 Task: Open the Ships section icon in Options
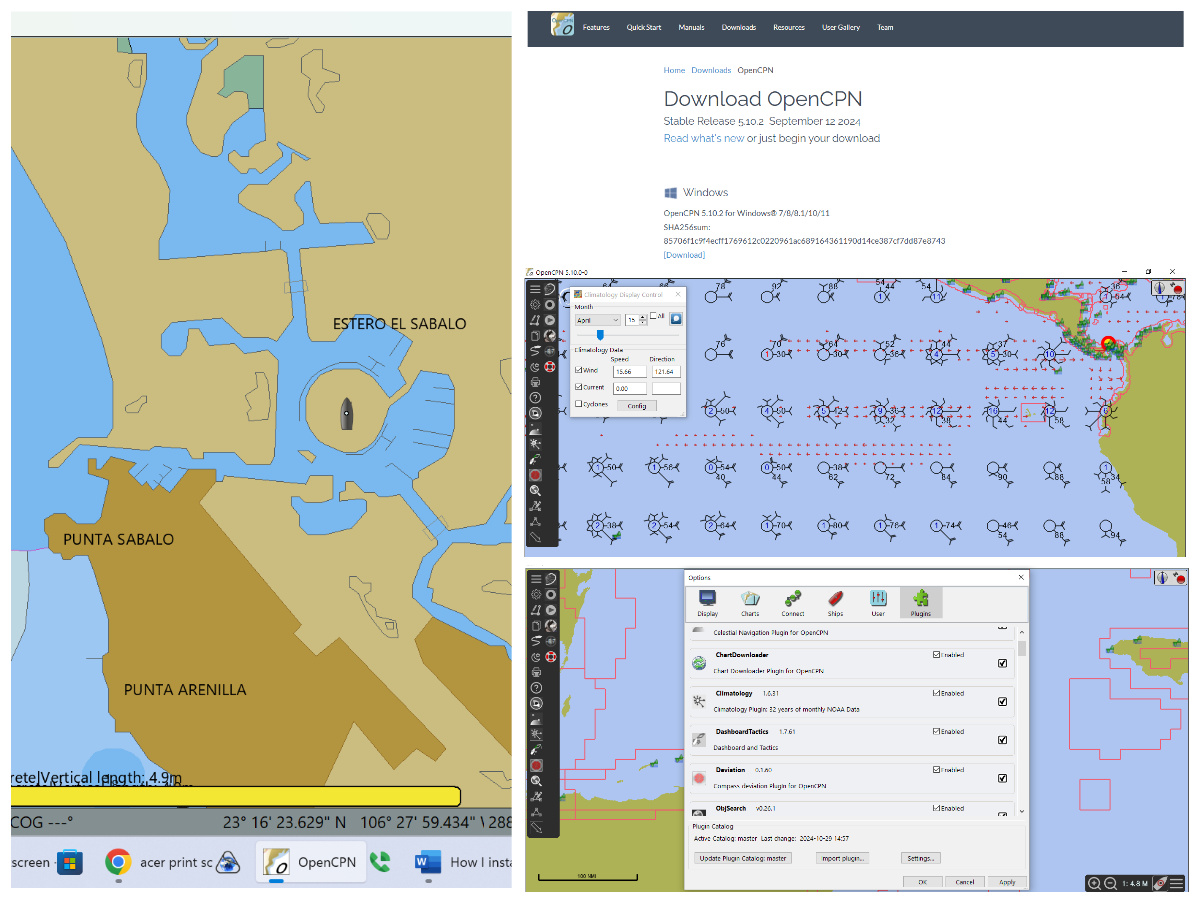(835, 601)
